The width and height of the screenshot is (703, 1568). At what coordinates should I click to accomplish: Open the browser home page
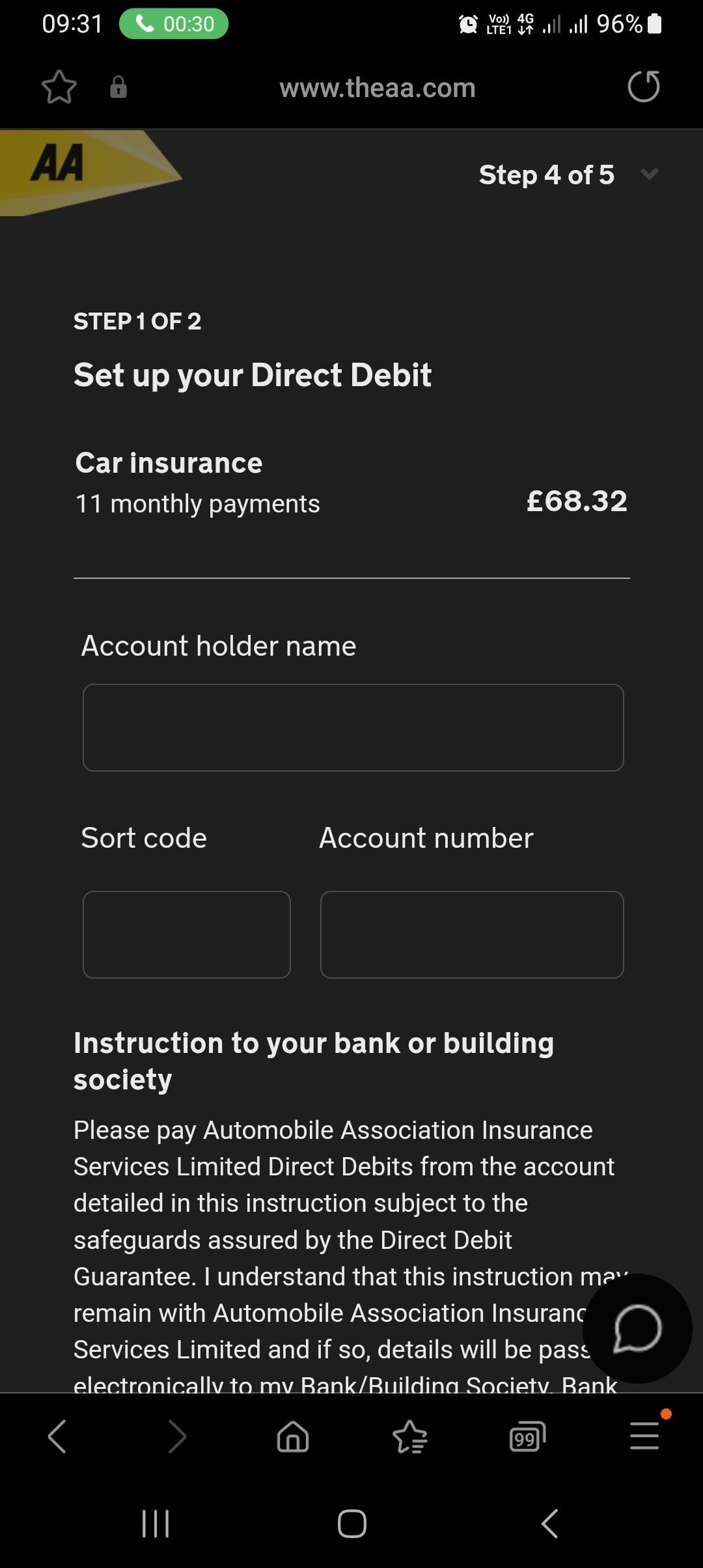pos(293,1436)
